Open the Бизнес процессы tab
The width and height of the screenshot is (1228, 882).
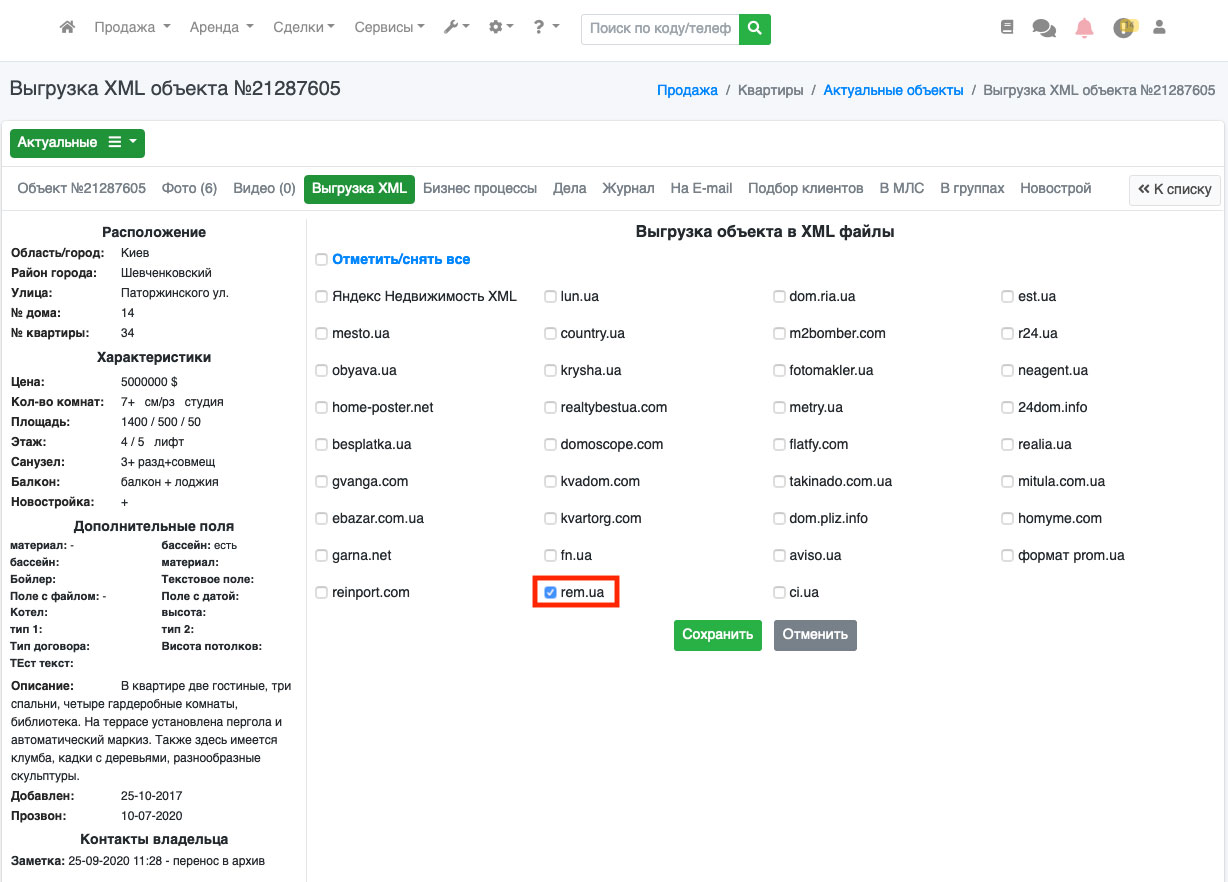point(479,188)
